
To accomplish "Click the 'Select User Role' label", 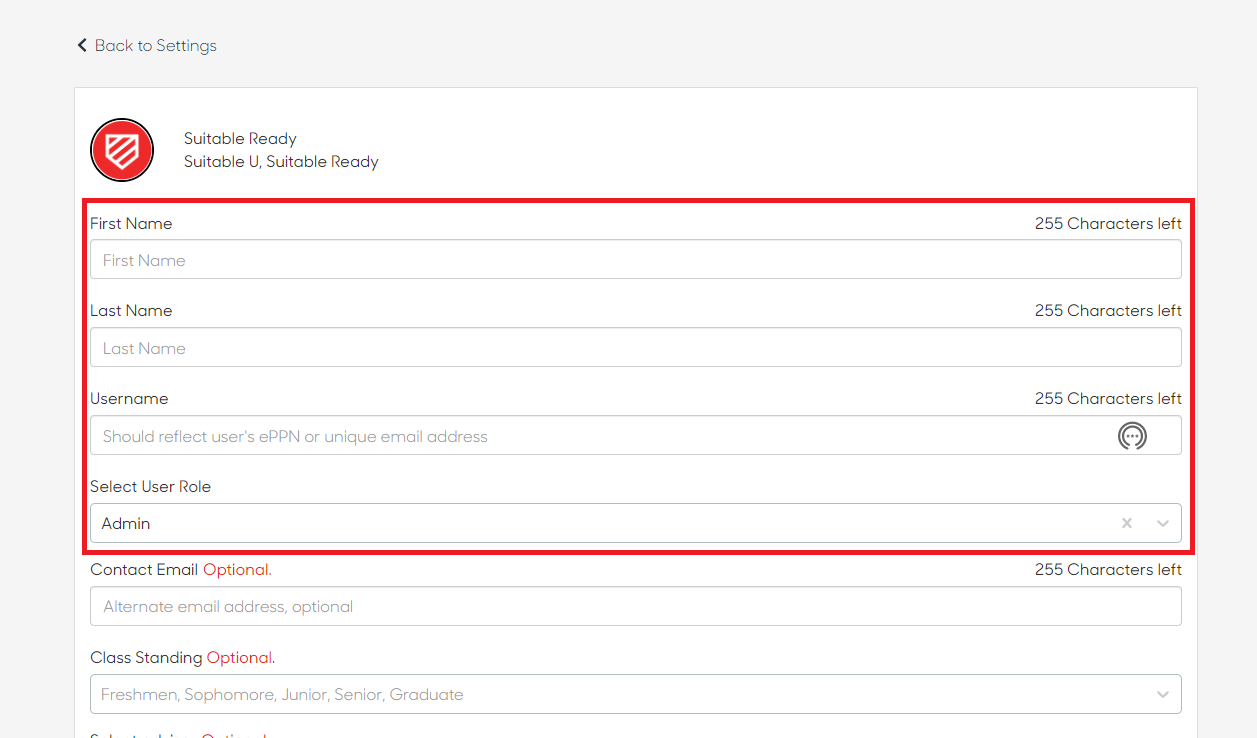I will tap(151, 487).
